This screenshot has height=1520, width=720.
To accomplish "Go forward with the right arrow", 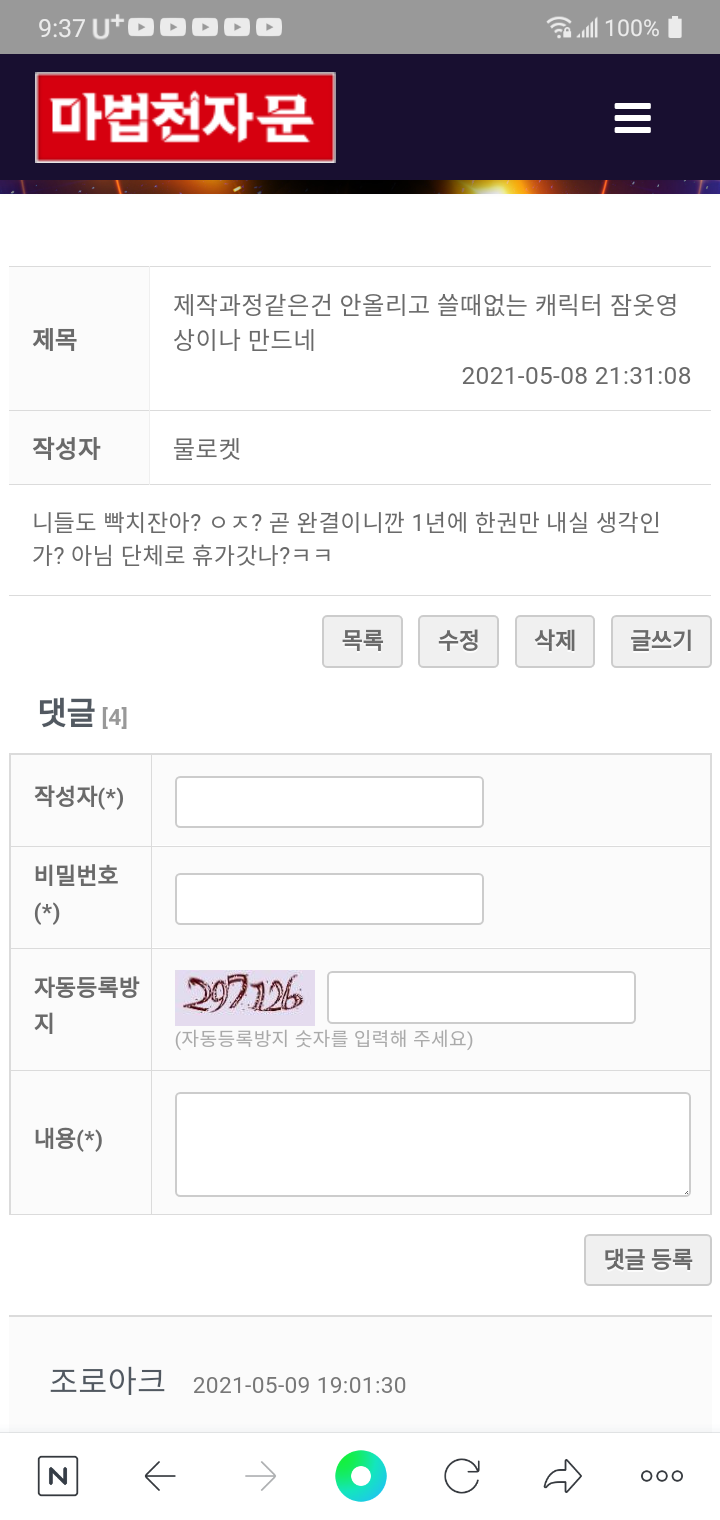I will pyautogui.click(x=260, y=1476).
